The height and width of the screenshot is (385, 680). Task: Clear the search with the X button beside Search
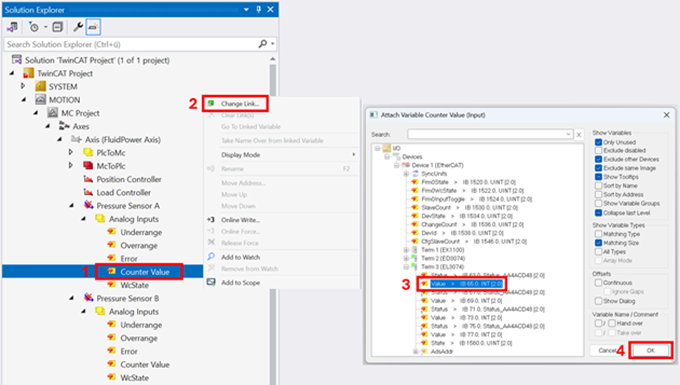[579, 134]
